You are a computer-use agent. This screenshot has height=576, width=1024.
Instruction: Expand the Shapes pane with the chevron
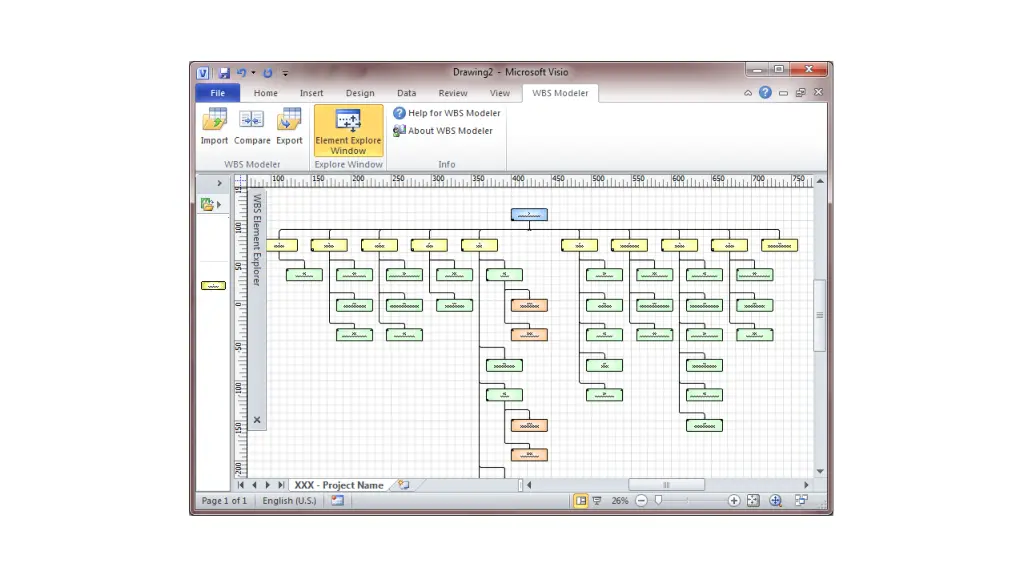tap(219, 184)
